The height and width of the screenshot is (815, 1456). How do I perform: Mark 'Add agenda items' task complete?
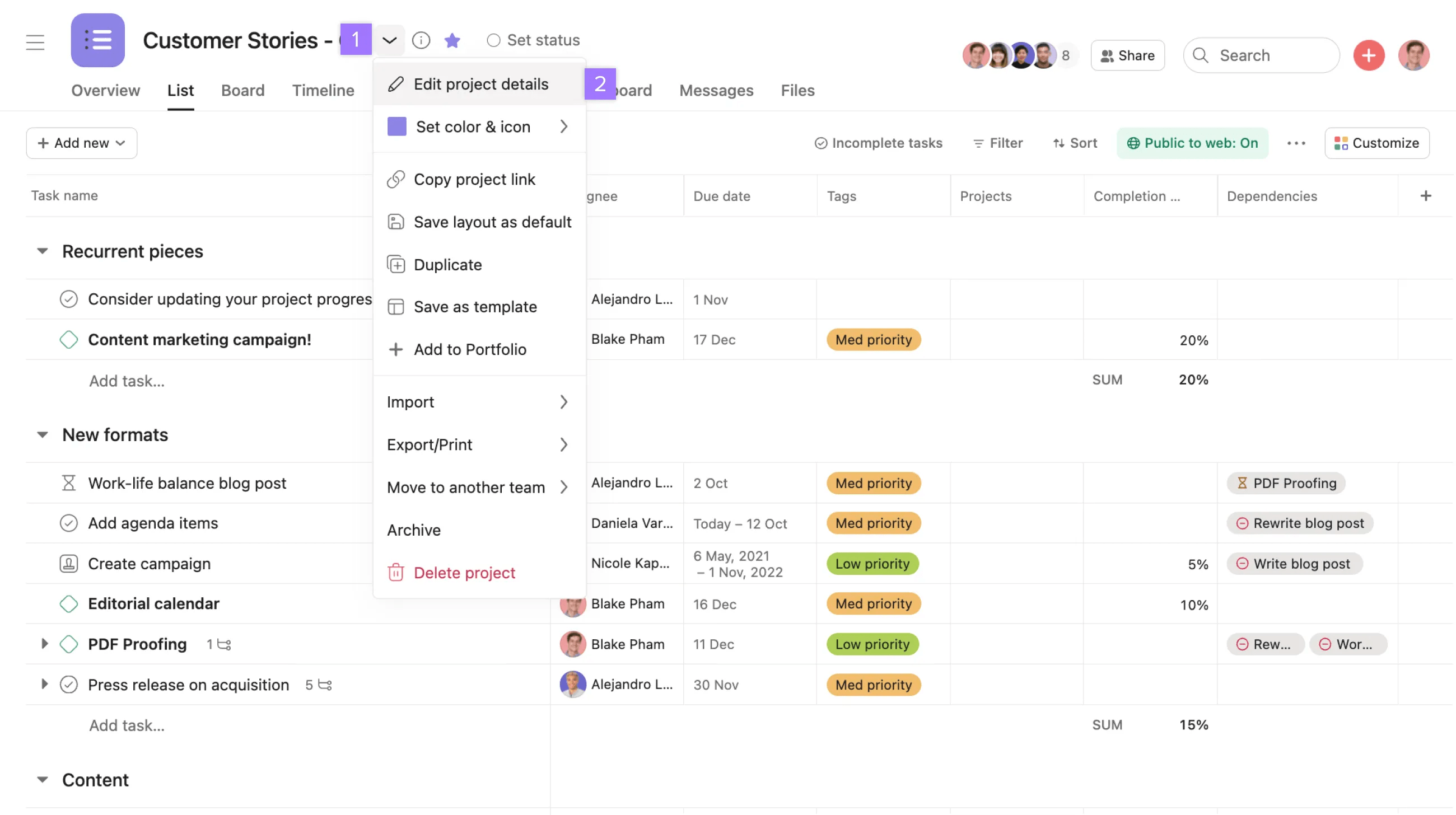point(69,523)
